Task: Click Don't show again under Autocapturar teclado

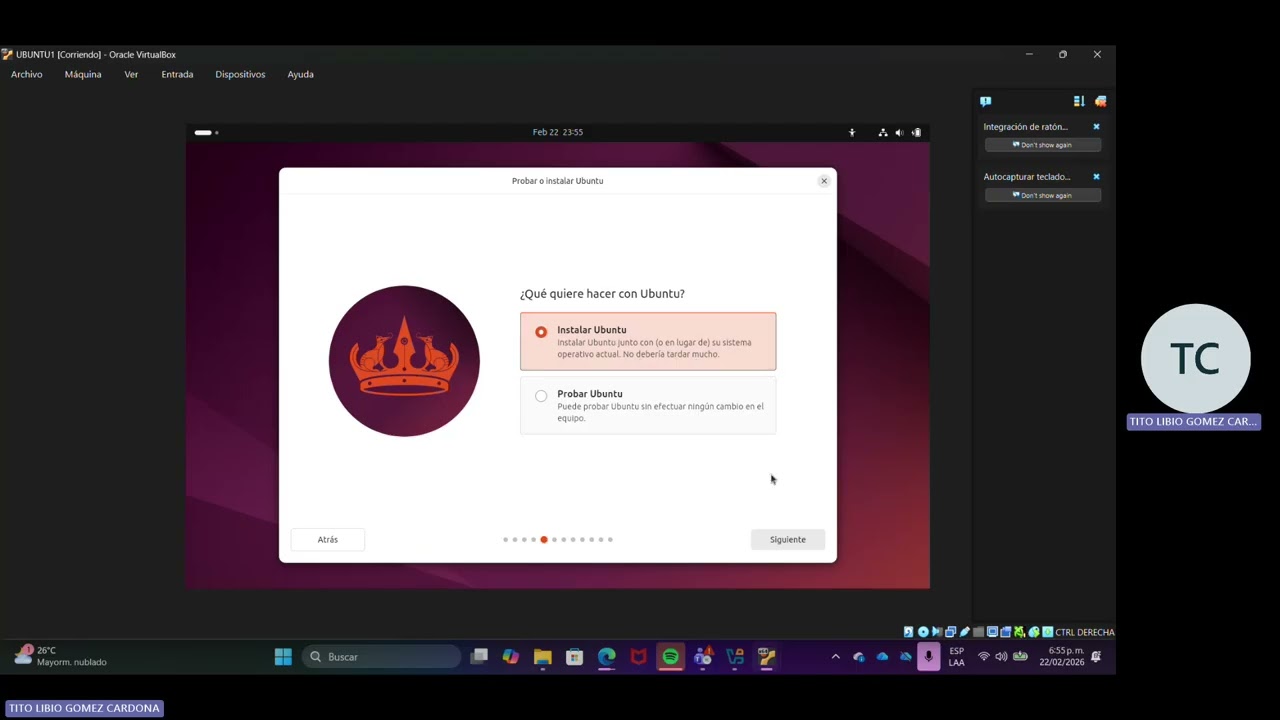Action: [1043, 195]
